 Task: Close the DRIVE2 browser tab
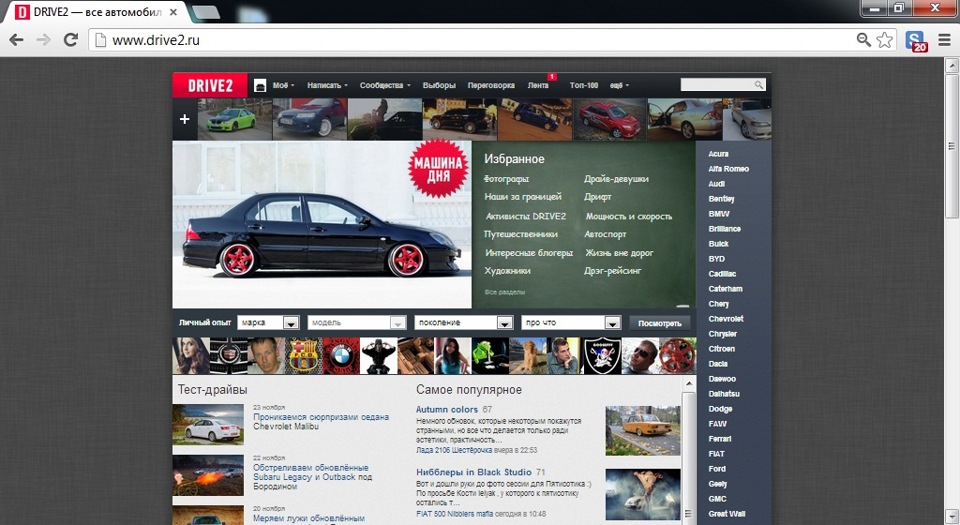(x=173, y=12)
